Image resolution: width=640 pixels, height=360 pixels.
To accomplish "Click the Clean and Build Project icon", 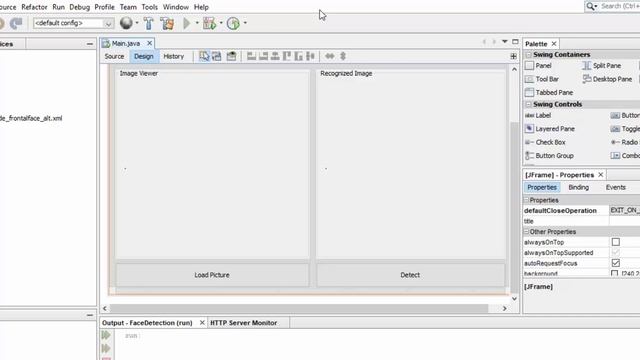I will point(167,23).
